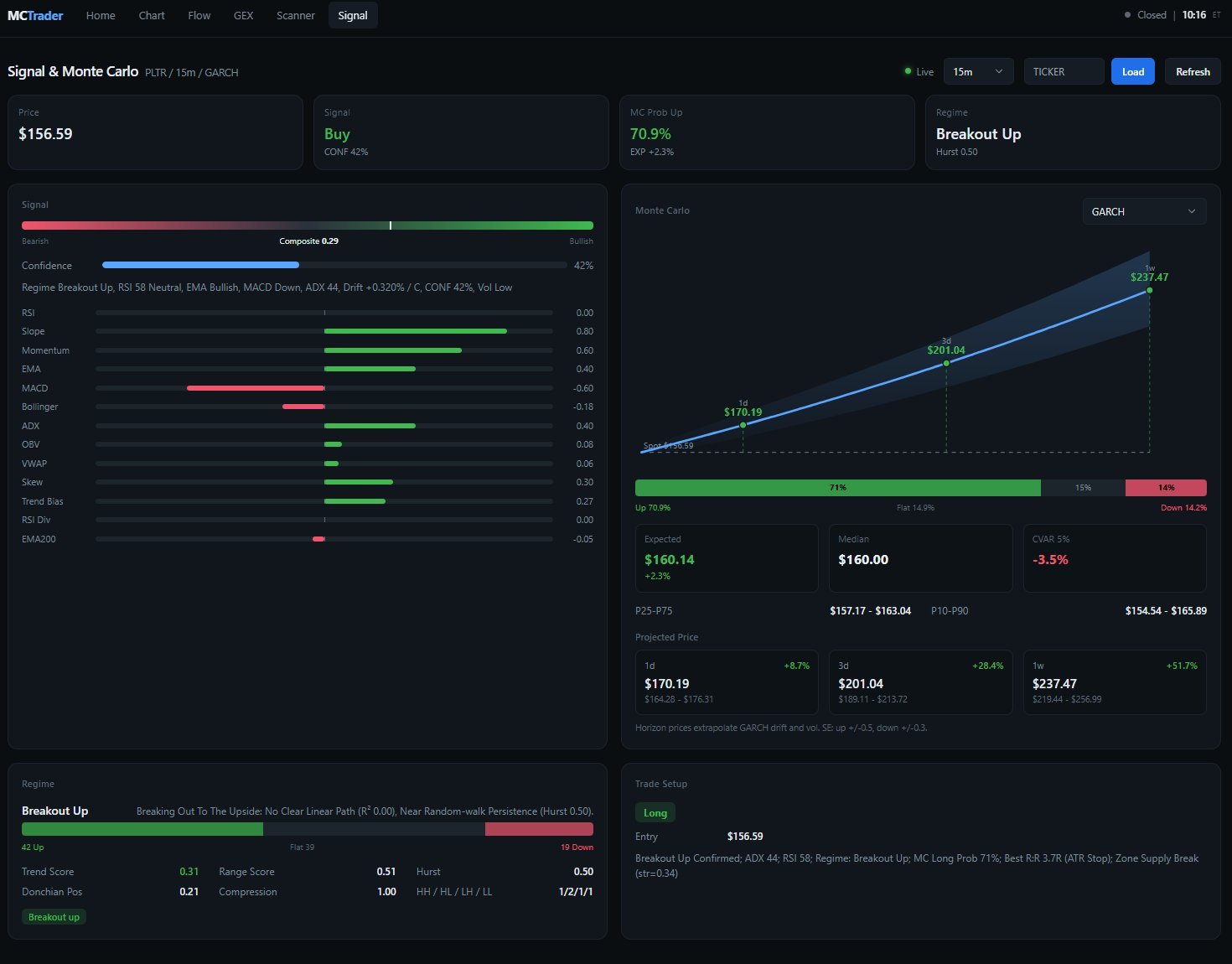Click the green Live status dot

tap(908, 71)
